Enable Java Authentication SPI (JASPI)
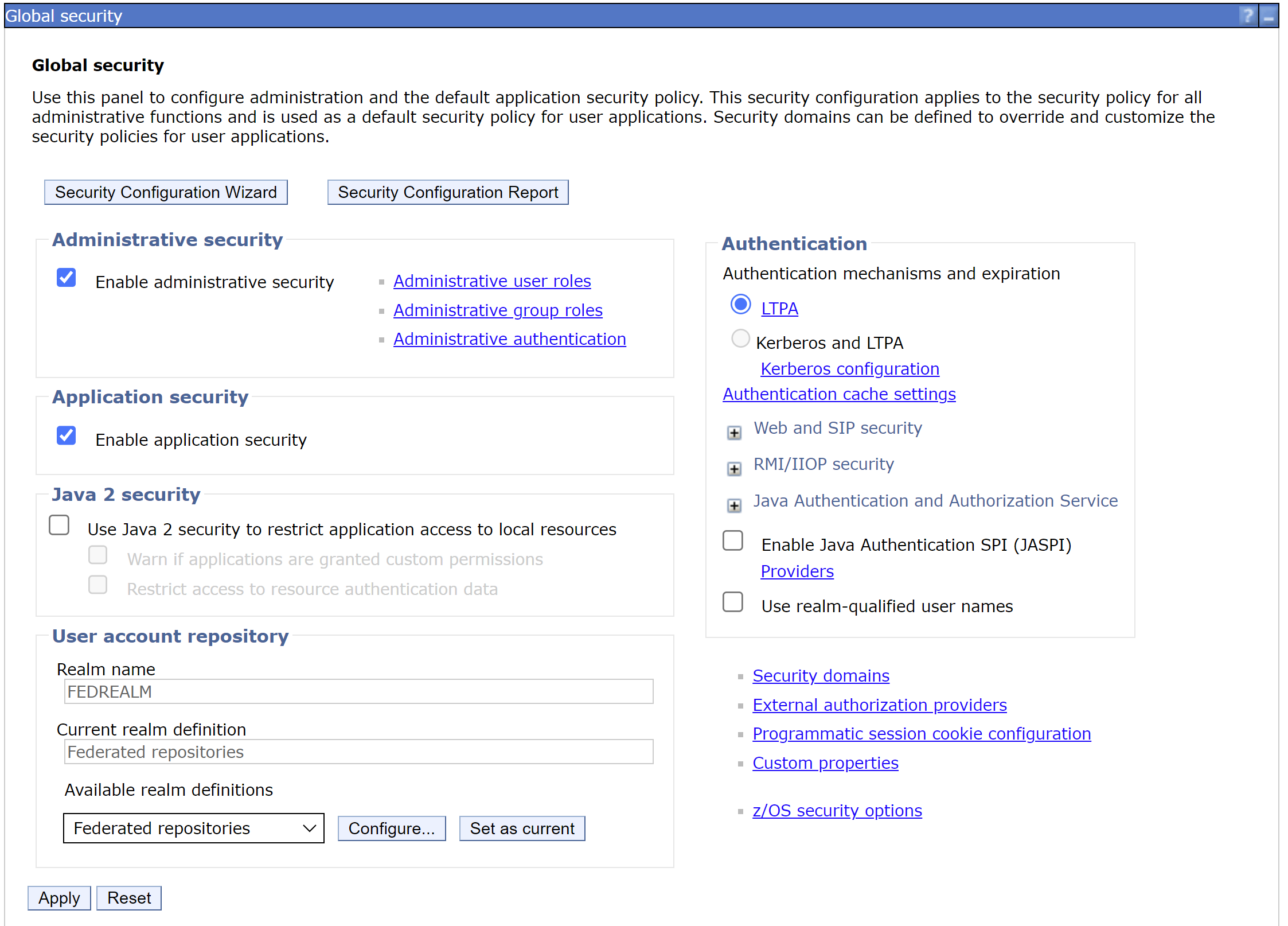This screenshot has width=1288, height=926. [x=733, y=540]
